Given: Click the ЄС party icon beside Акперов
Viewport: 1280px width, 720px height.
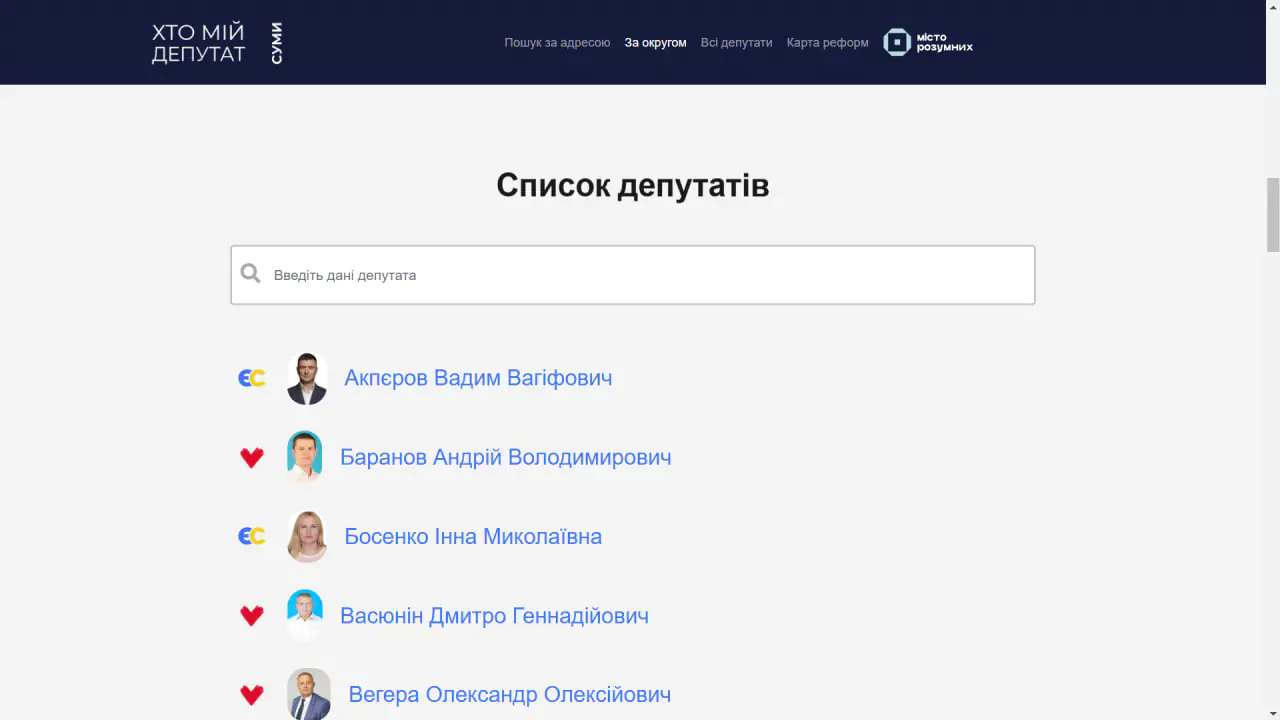Looking at the screenshot, I should tap(252, 378).
